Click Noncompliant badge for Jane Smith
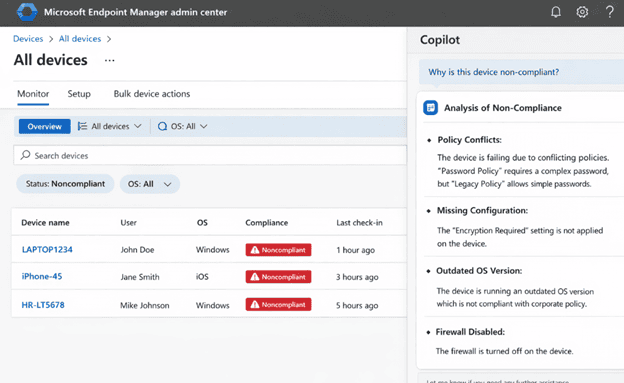Screen dimensions: 624x383 [x=278, y=277]
